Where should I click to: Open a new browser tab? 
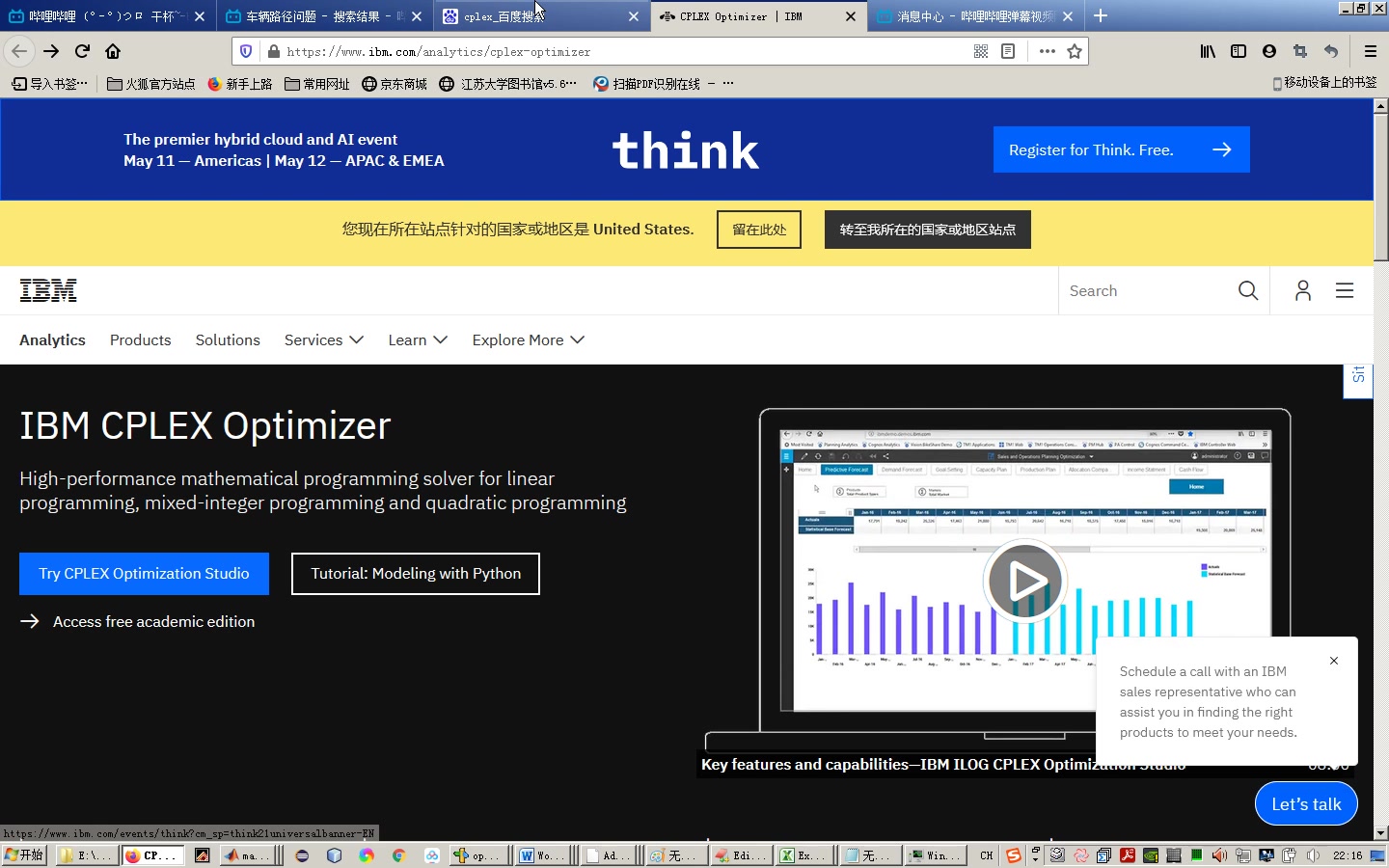tap(1101, 15)
